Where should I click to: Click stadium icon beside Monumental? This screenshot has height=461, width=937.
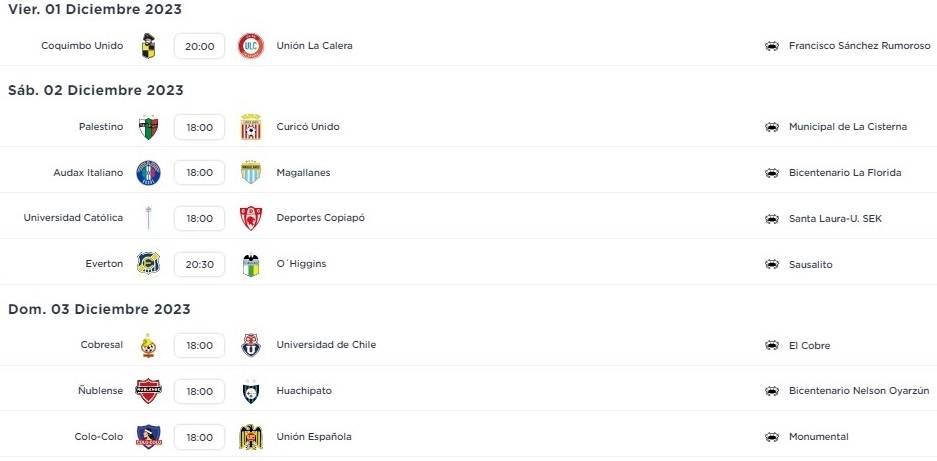[x=771, y=437]
